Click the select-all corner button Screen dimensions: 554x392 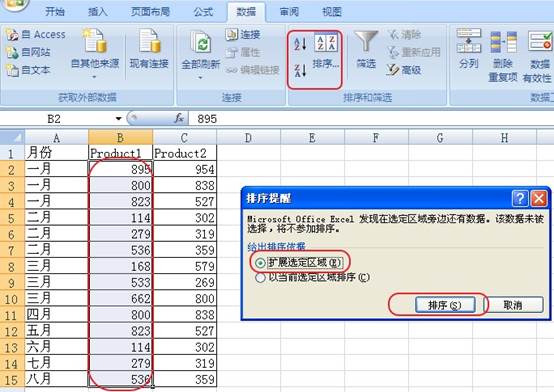click(x=12, y=137)
